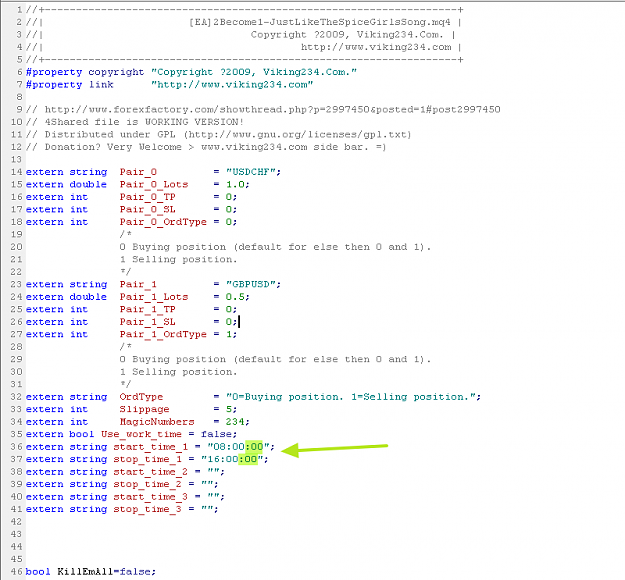This screenshot has width=625, height=580.
Task: Click the false value on line 35
Action: click(216, 434)
